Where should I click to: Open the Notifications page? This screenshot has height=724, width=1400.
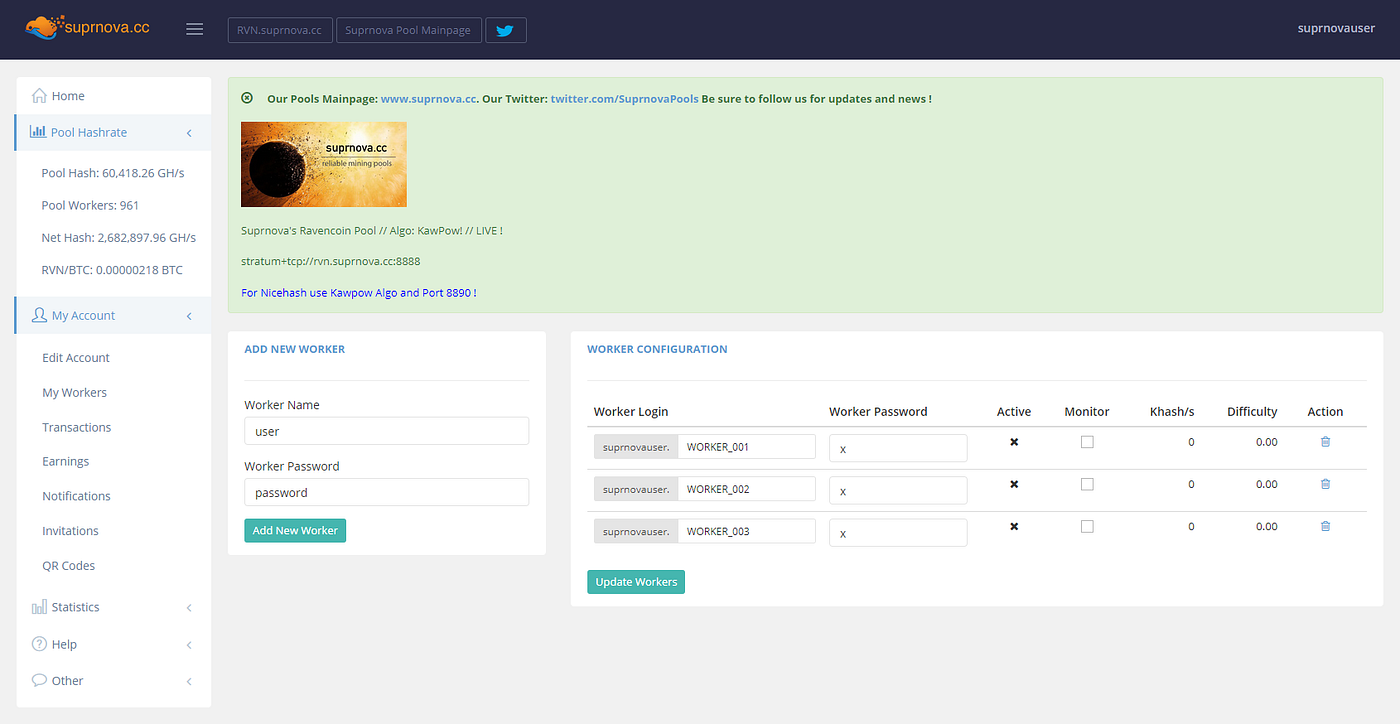[x=76, y=496]
